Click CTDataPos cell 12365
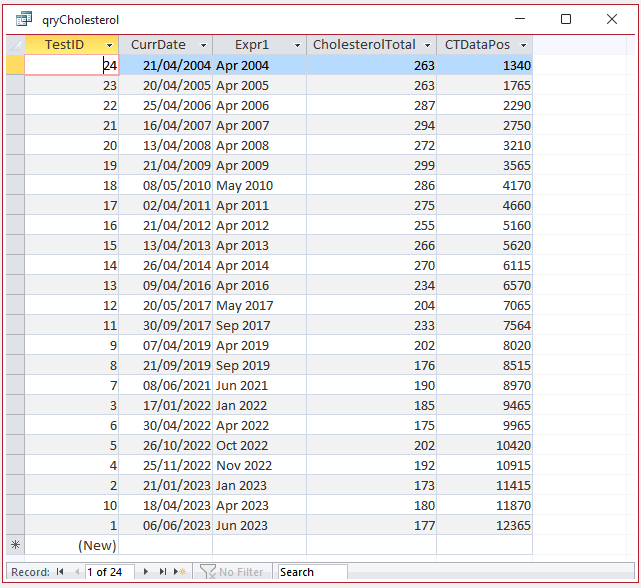 click(x=484, y=525)
